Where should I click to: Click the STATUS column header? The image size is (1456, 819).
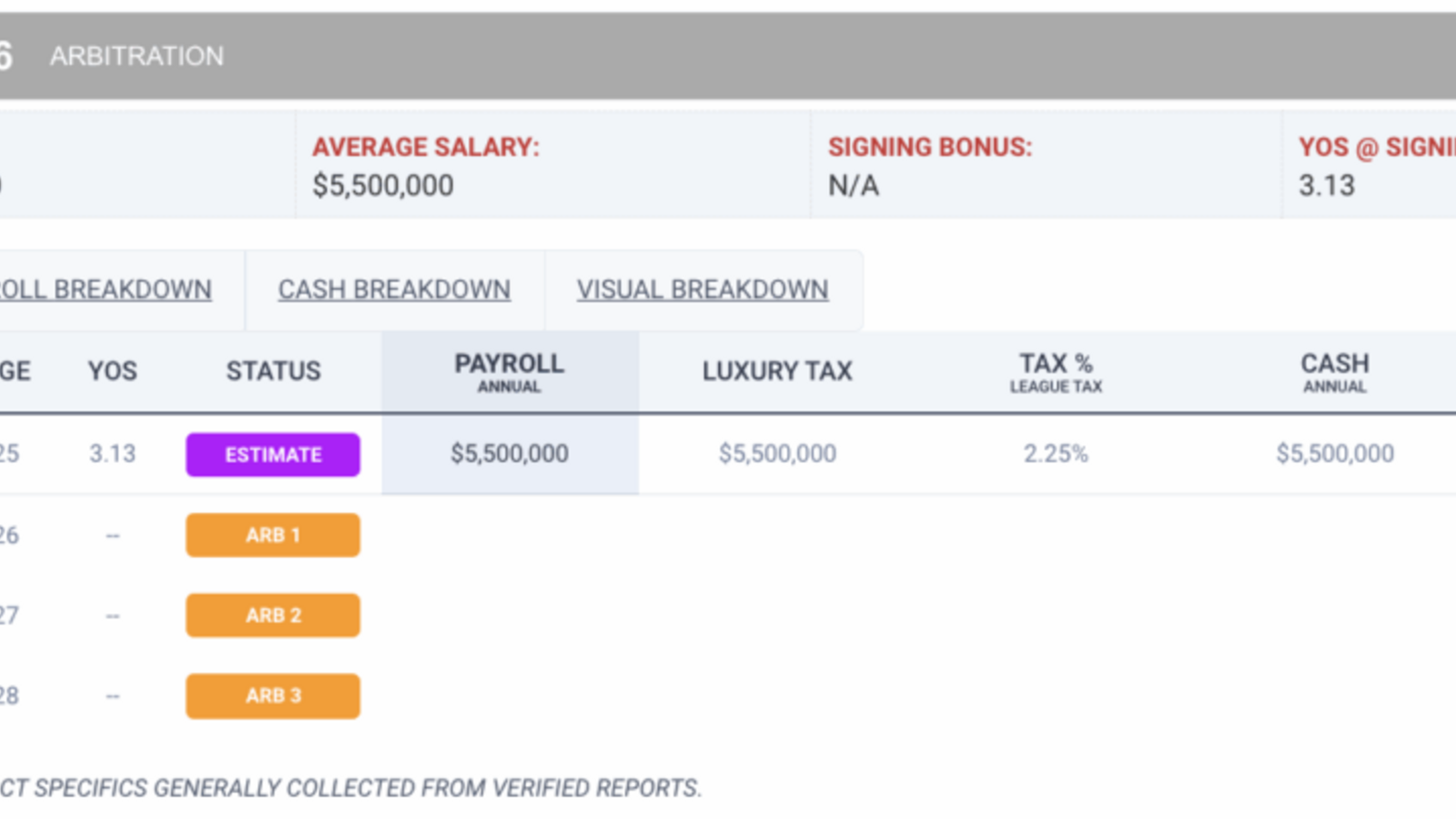tap(273, 371)
